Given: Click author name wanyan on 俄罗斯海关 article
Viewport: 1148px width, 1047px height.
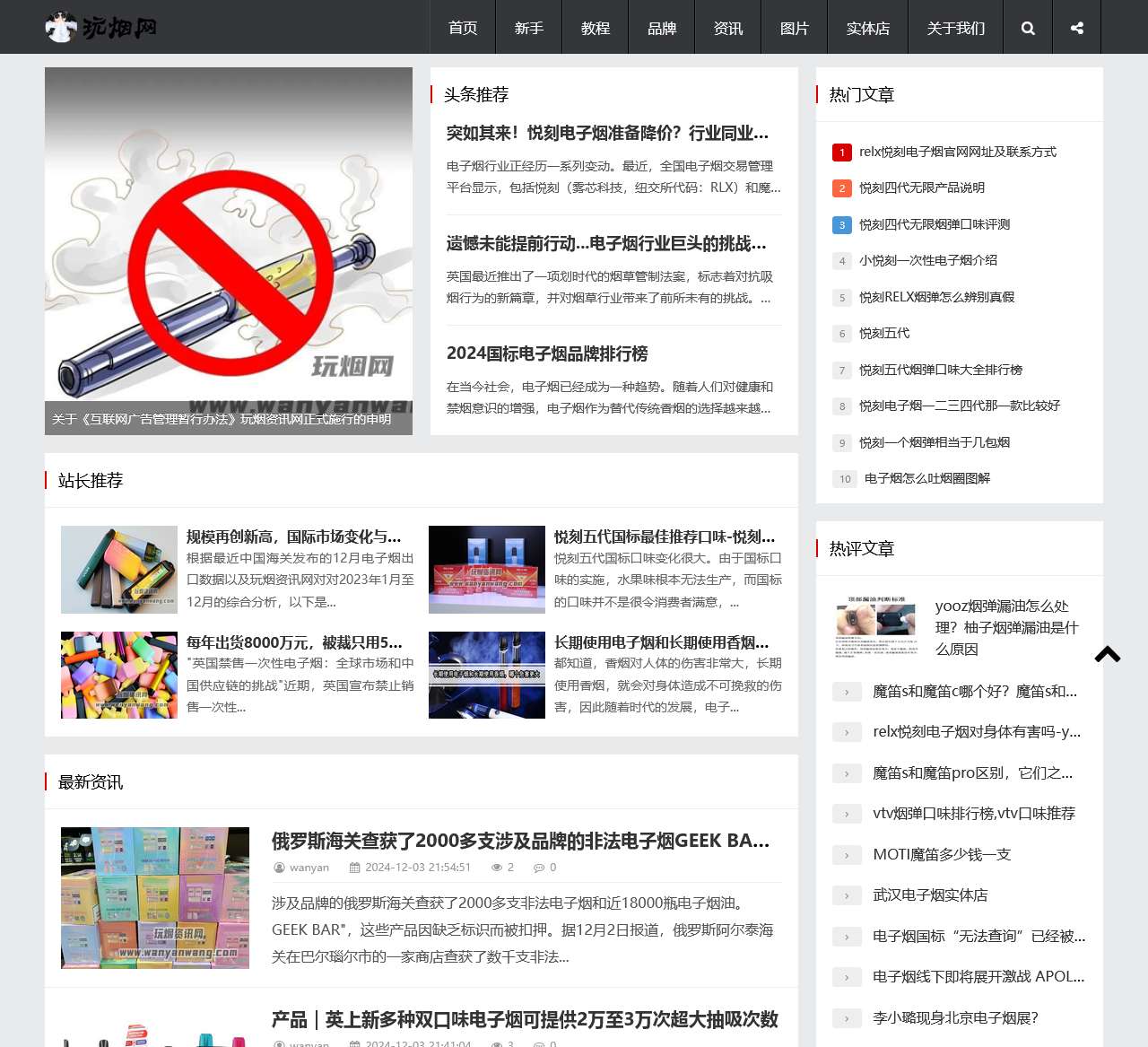Looking at the screenshot, I should [309, 868].
